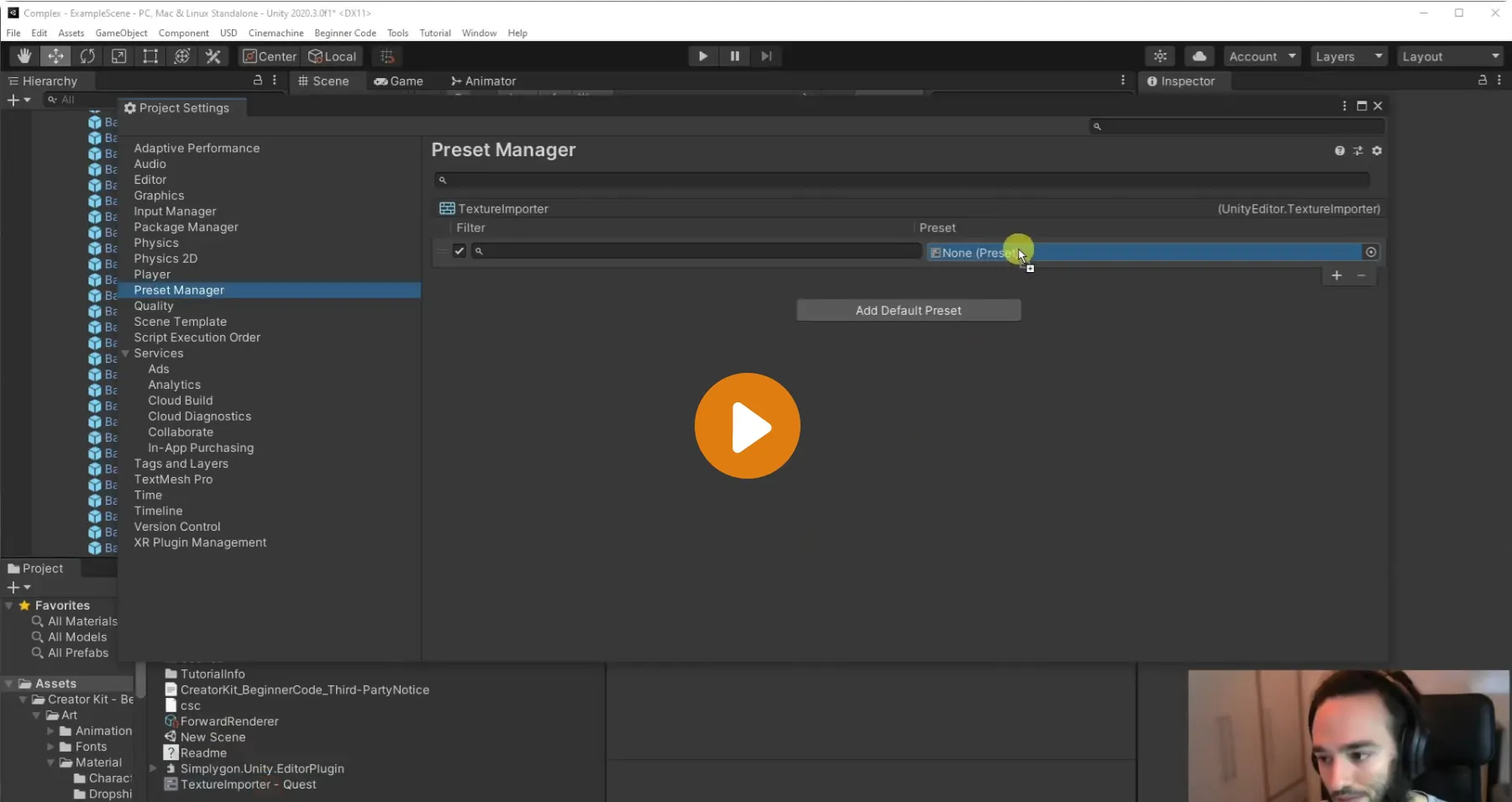
Task: Open the Layout dropdown
Action: (x=1450, y=56)
